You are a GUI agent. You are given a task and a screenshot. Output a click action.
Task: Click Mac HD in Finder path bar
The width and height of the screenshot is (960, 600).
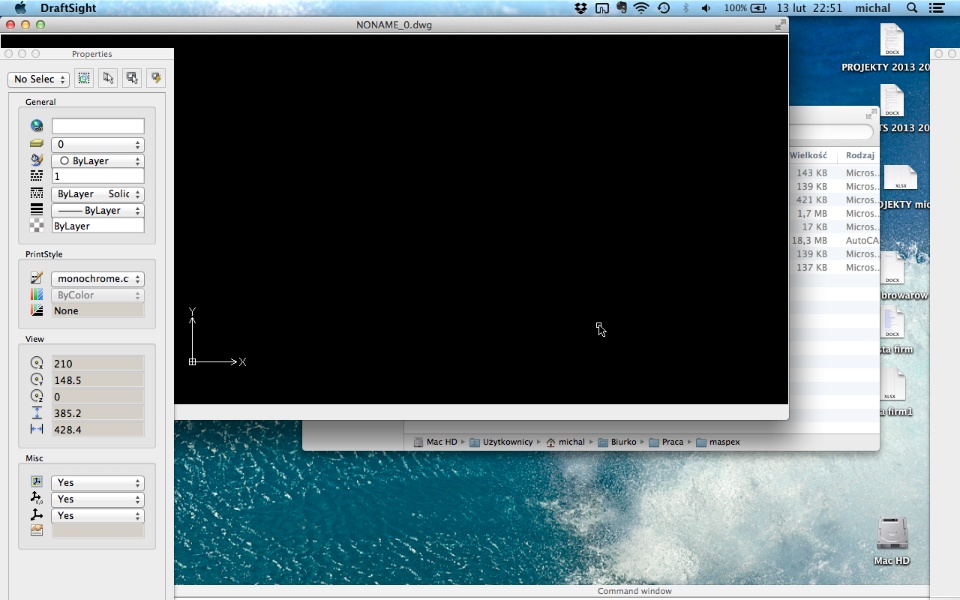coord(436,442)
